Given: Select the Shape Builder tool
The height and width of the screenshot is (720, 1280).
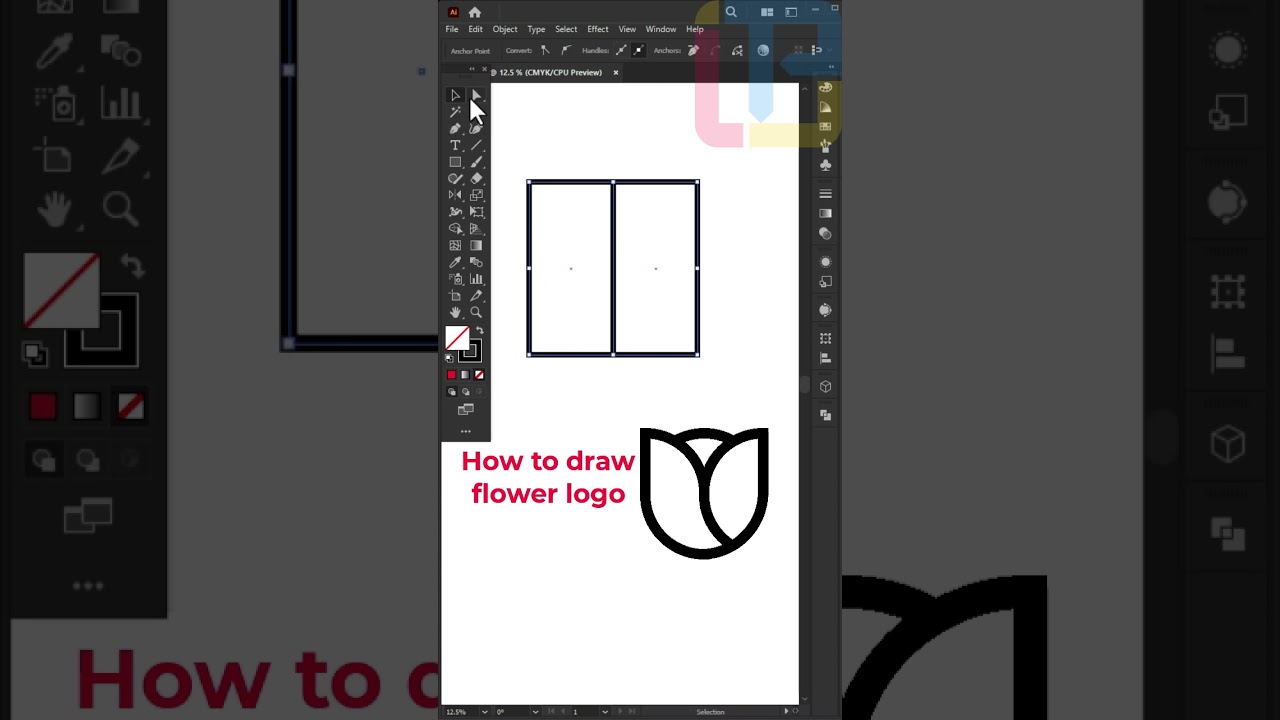Looking at the screenshot, I should tap(455, 229).
